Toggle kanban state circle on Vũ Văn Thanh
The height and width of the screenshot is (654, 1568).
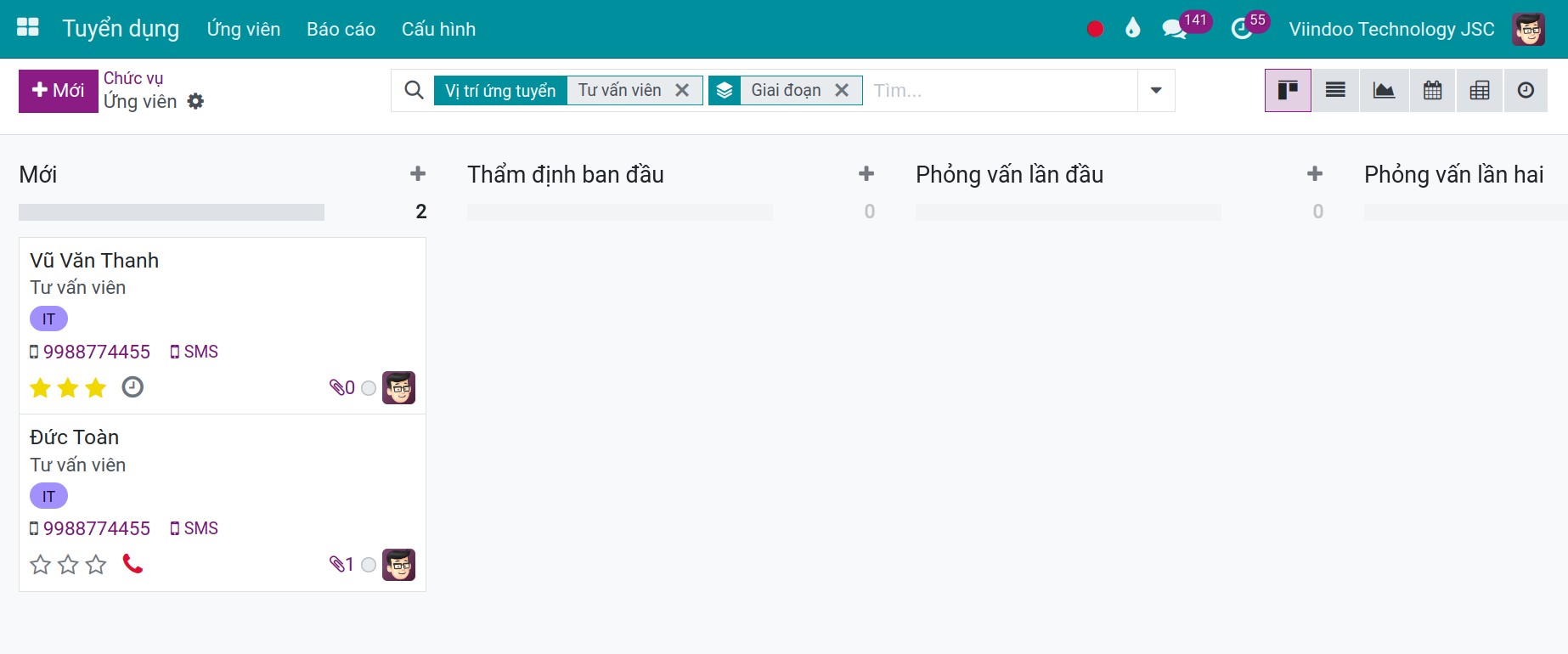coord(369,388)
